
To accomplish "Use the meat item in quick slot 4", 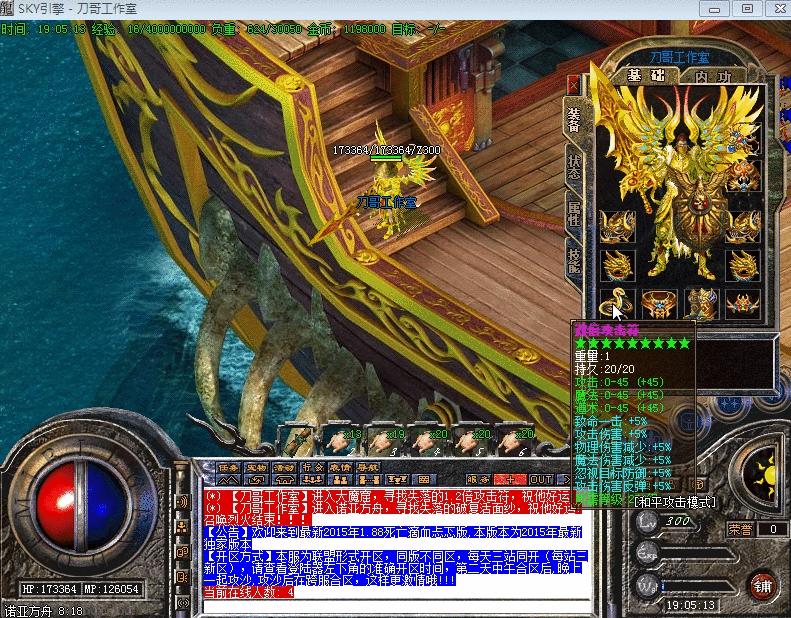I will 428,440.
